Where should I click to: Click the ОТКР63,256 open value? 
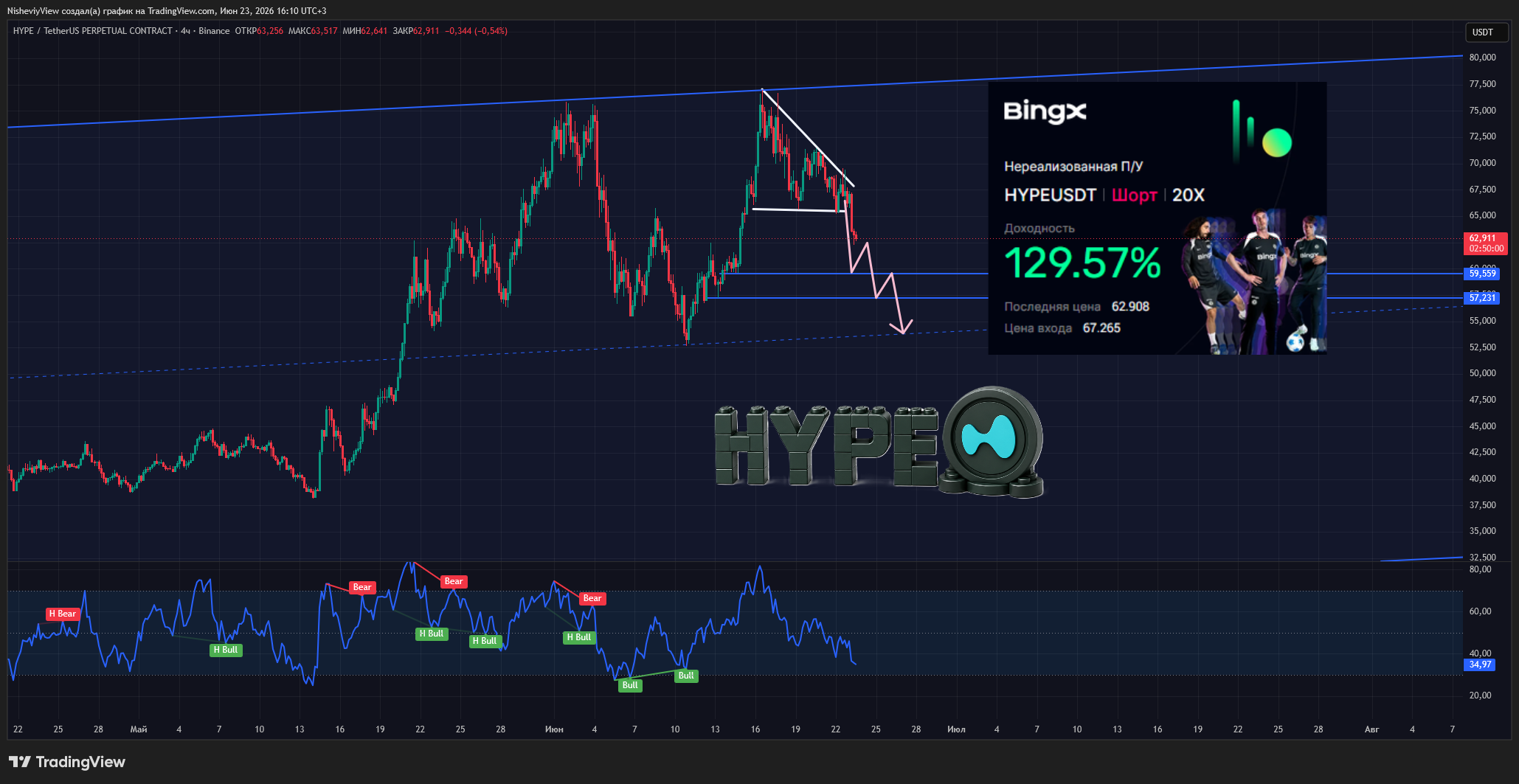pyautogui.click(x=259, y=31)
